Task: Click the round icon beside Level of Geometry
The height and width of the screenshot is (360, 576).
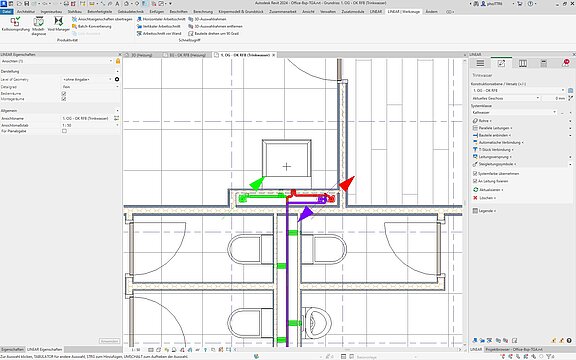Action: 117,79
